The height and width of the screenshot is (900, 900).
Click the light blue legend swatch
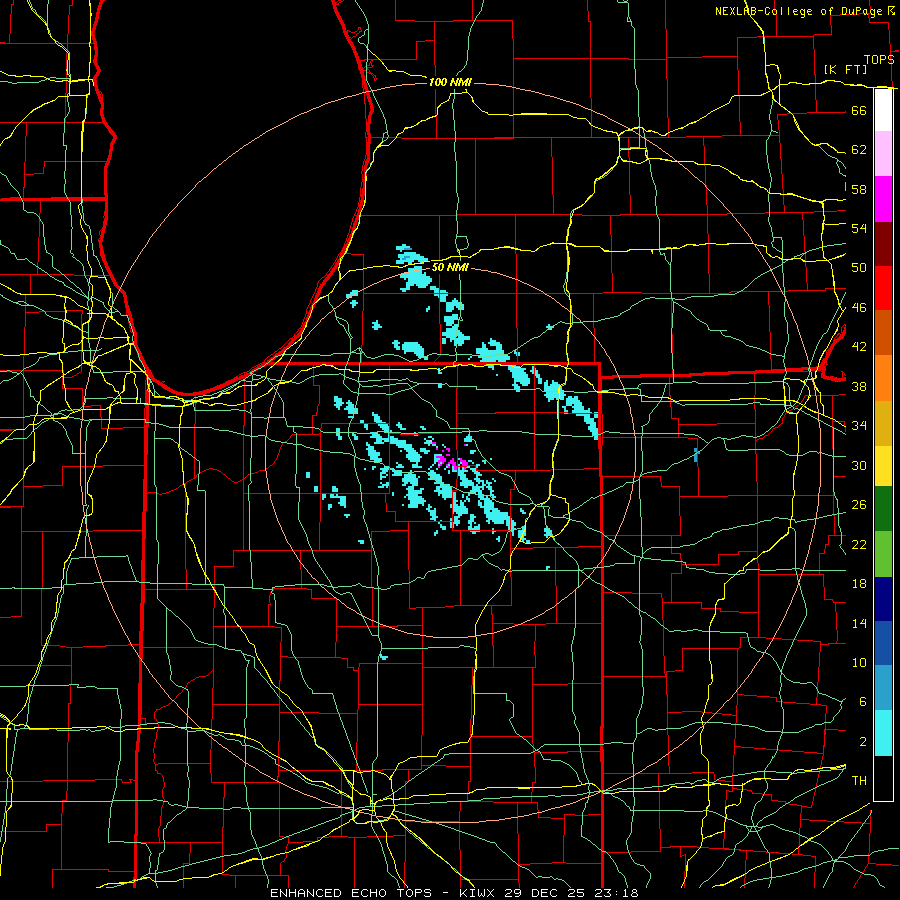[x=883, y=688]
